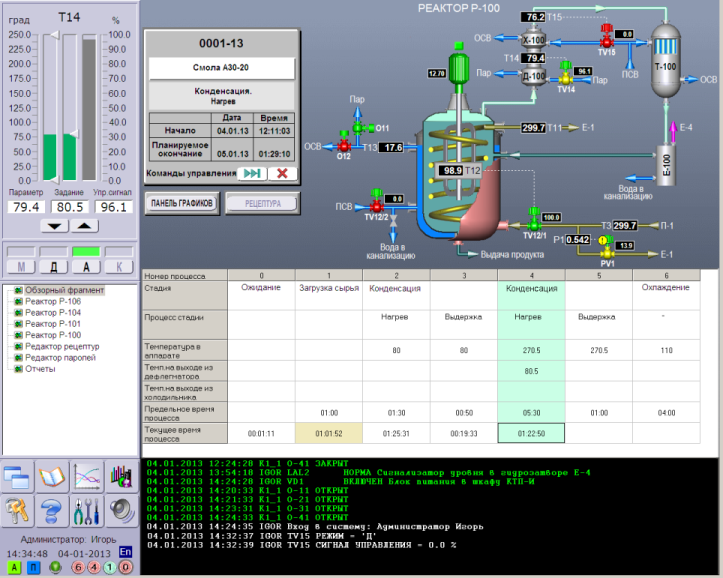Click the keys password icon

click(x=17, y=511)
